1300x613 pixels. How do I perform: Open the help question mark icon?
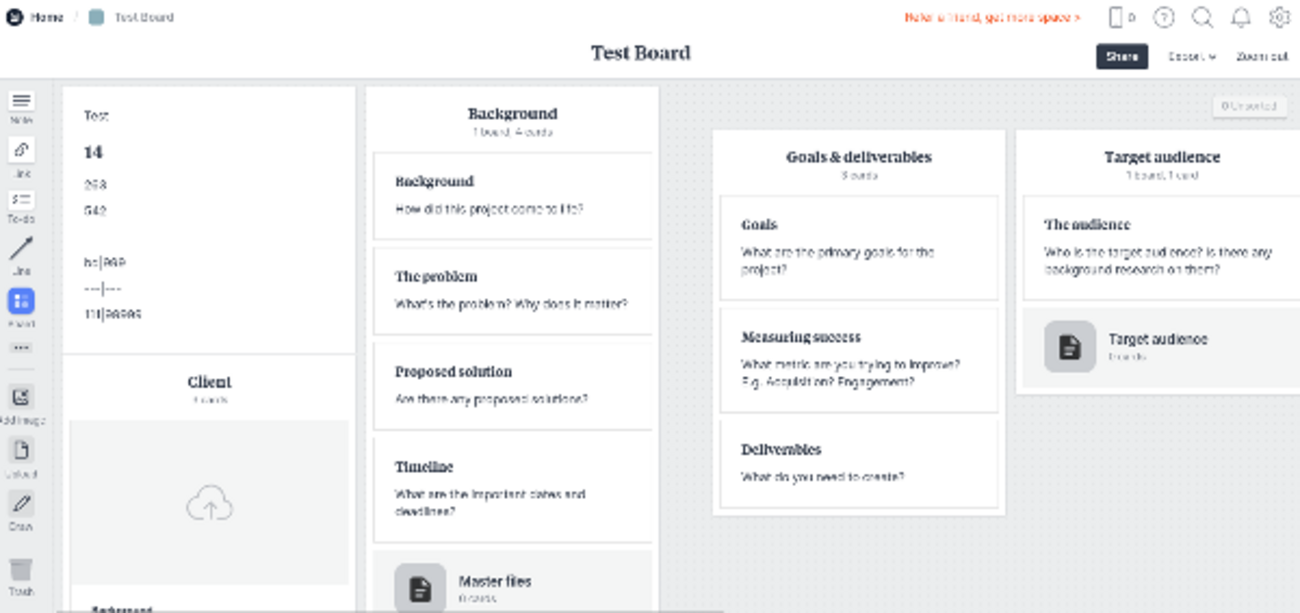click(x=1164, y=17)
